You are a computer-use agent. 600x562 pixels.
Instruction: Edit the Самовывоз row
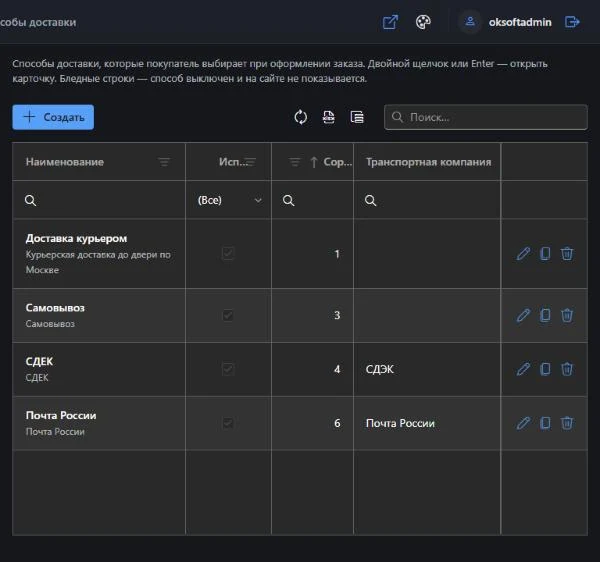click(523, 316)
